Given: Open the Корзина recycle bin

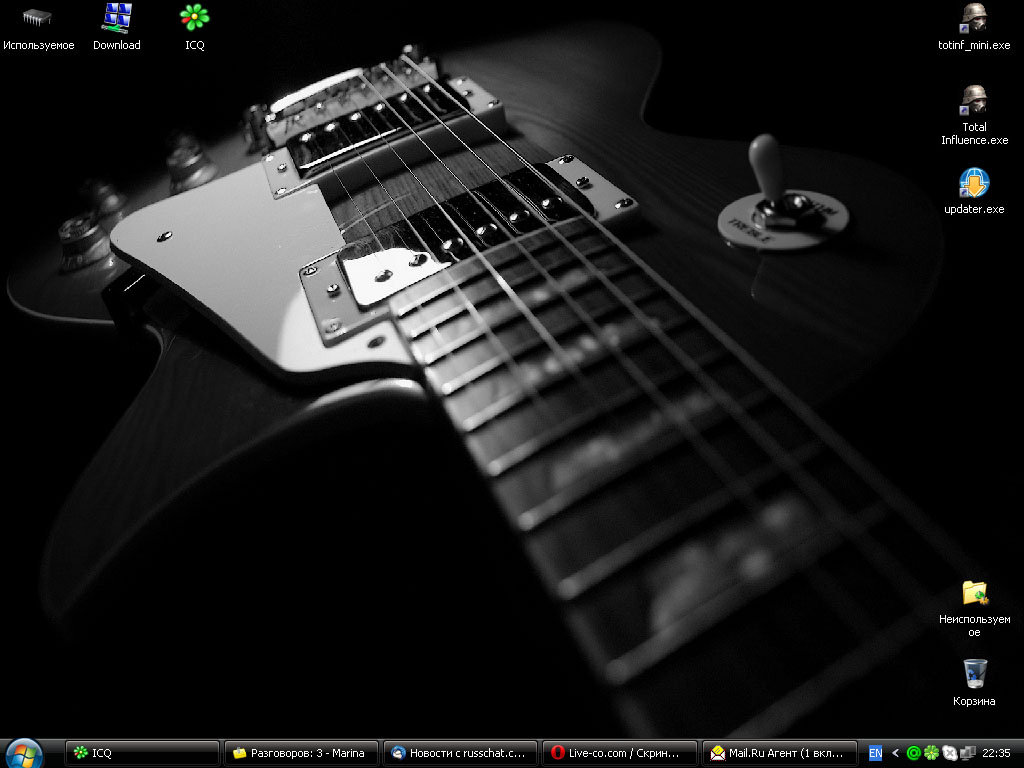Looking at the screenshot, I should [x=974, y=673].
